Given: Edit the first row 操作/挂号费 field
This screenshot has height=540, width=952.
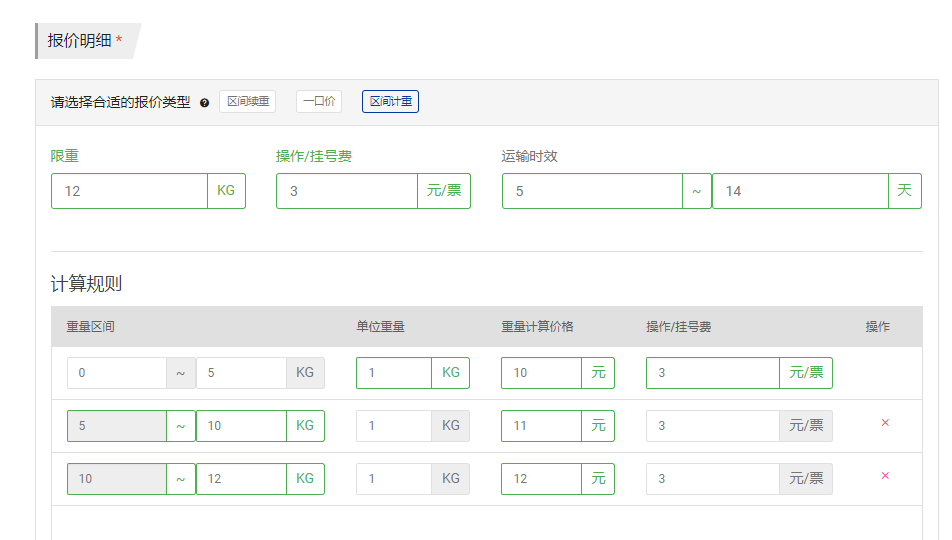Looking at the screenshot, I should (x=713, y=373).
